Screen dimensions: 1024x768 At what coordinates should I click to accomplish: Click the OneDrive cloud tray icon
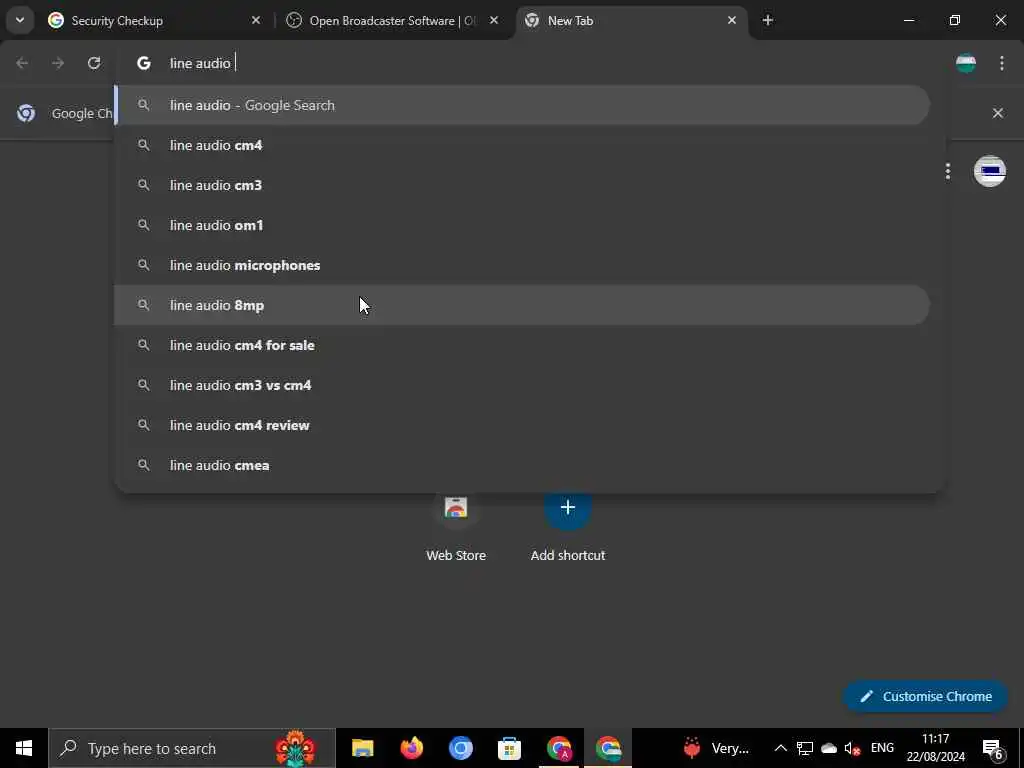coord(829,748)
